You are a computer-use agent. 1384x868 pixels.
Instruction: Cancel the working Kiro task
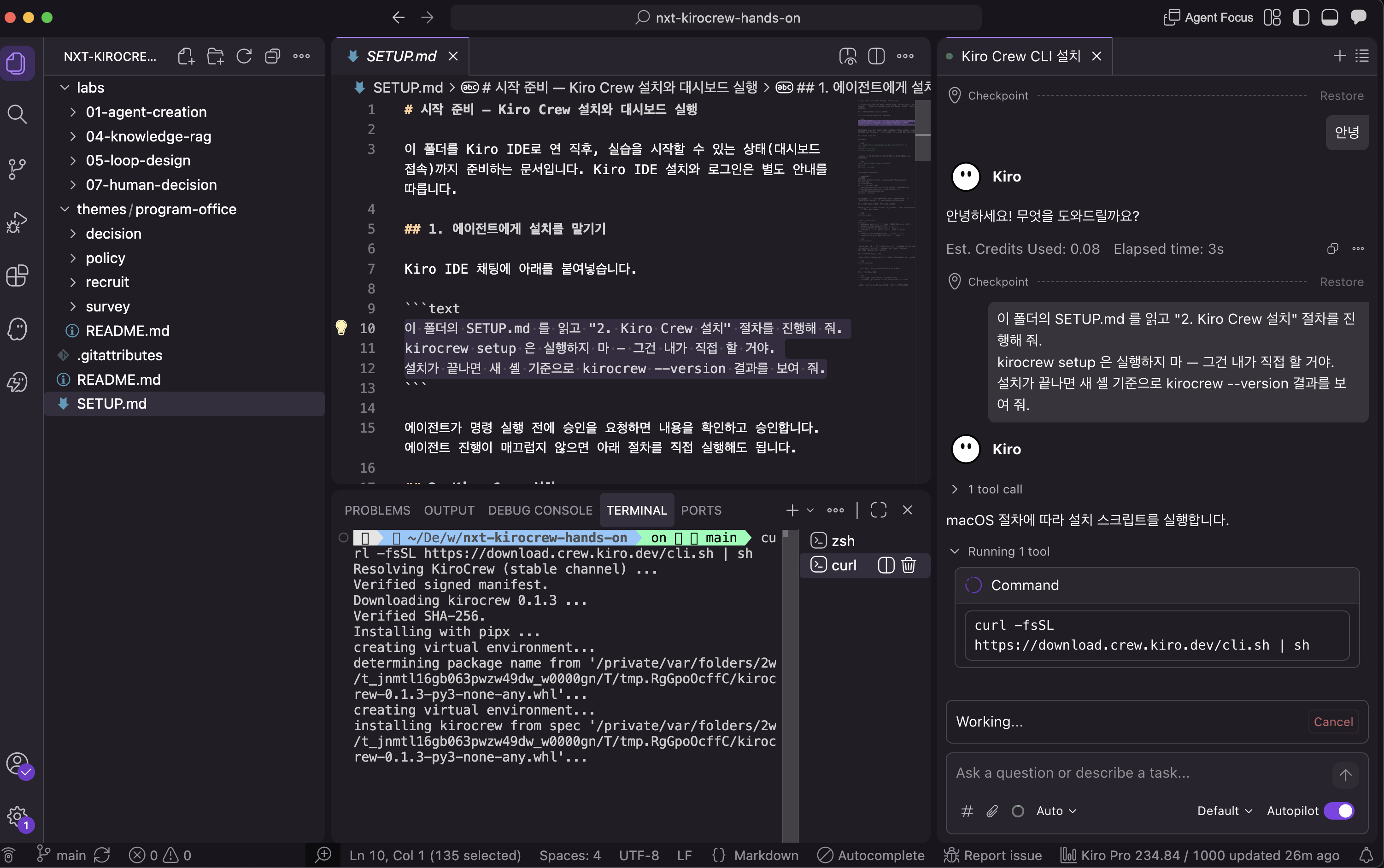[x=1333, y=721]
